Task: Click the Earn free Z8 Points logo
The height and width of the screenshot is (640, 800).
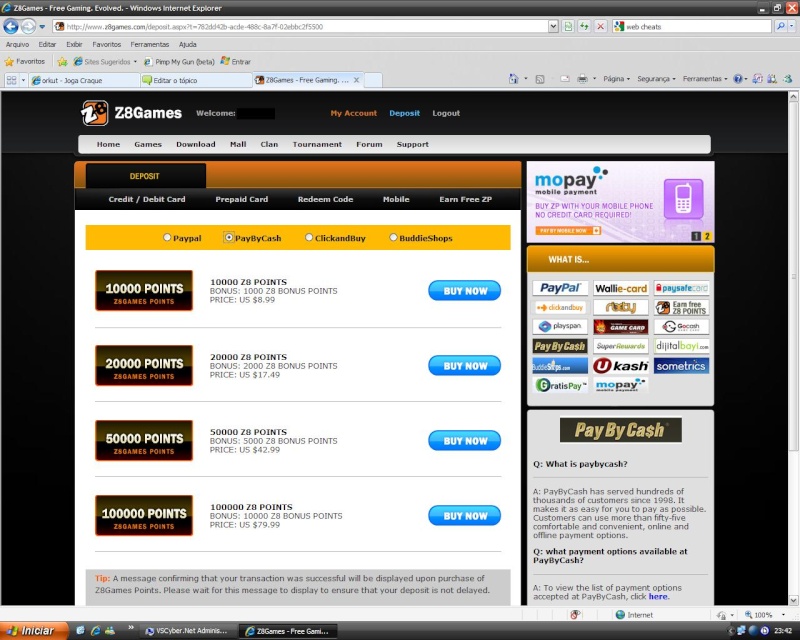Action: point(682,307)
